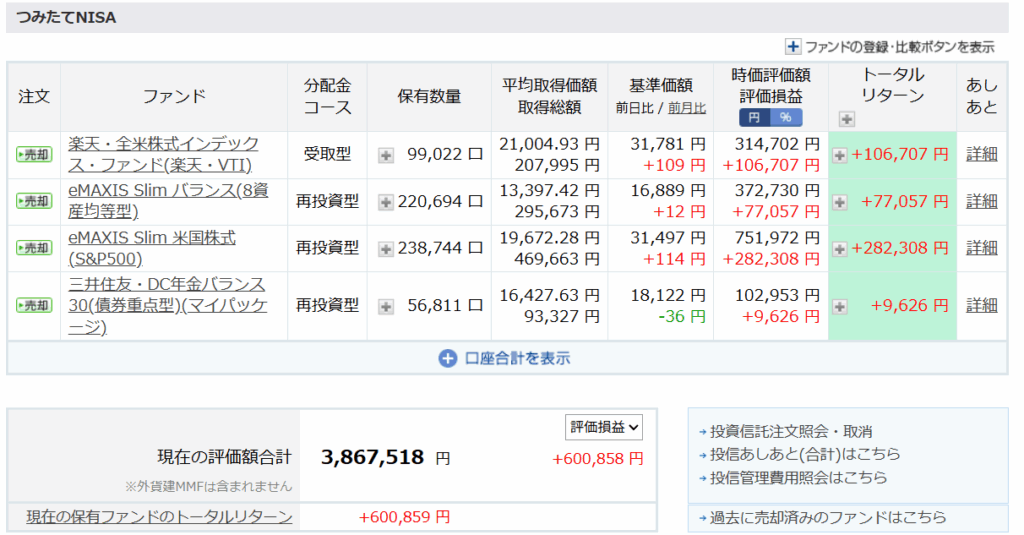Expand total return plus beside +106,707 円

[840, 155]
